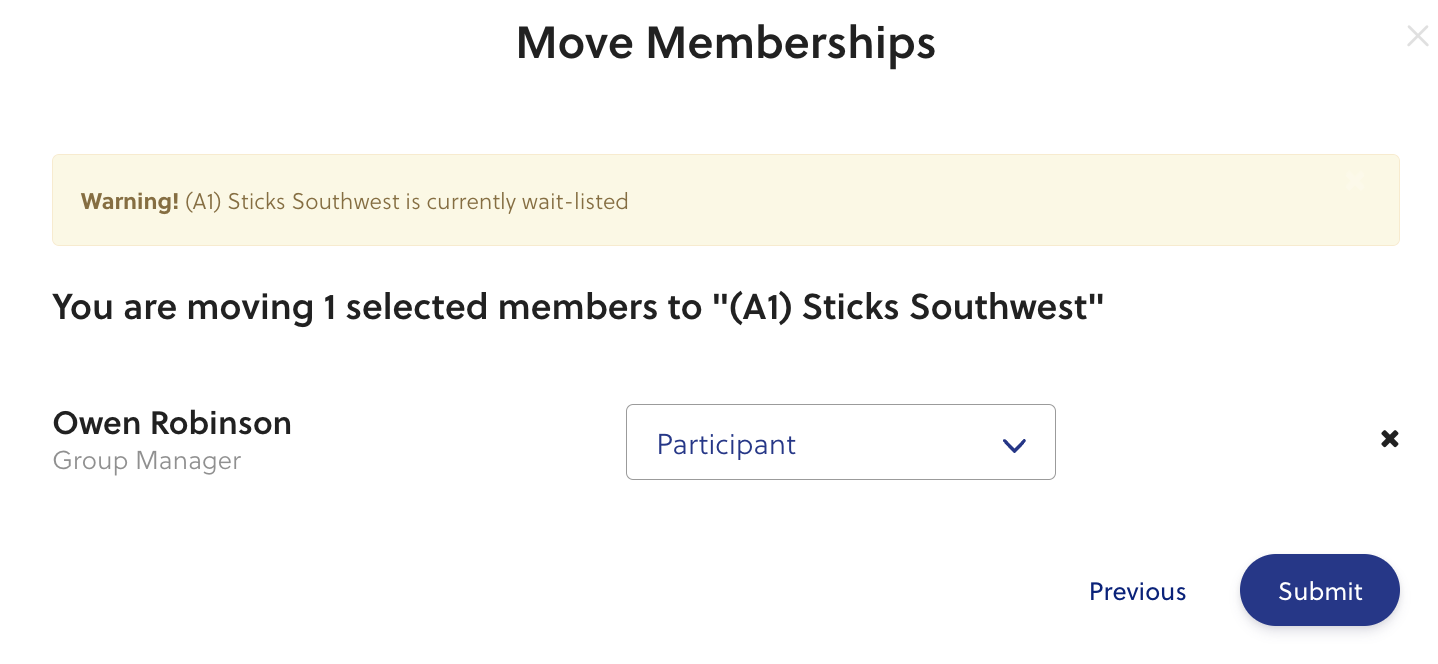Click the chevron arrow in the role dropdown

[1014, 446]
